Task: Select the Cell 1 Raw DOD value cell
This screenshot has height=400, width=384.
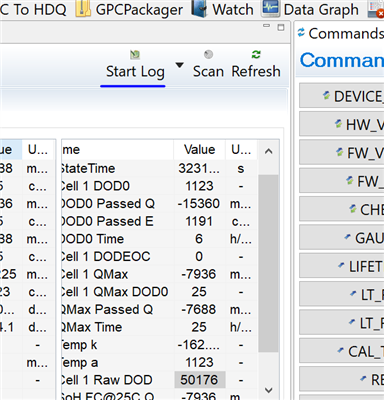Action: click(199, 380)
